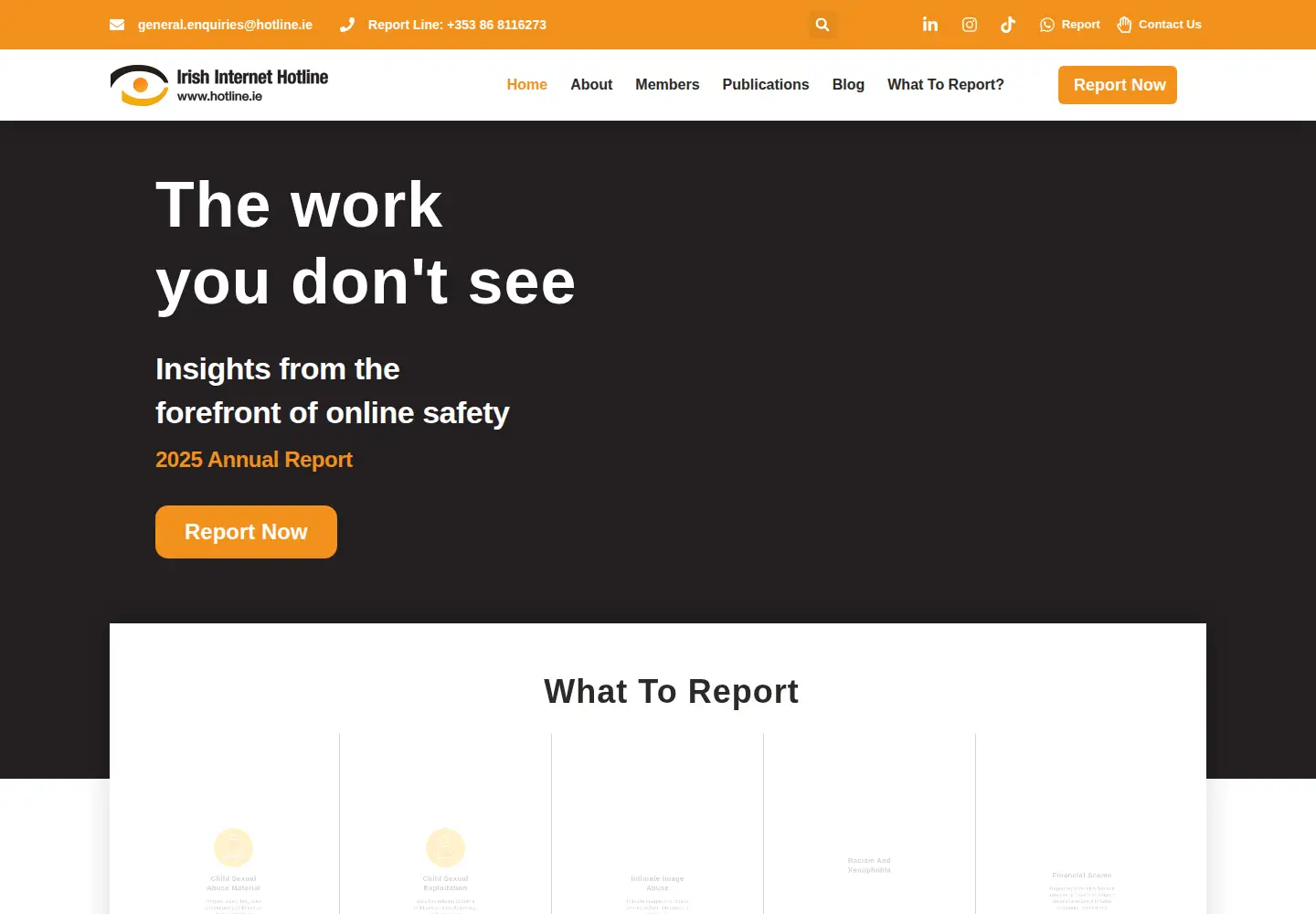
Task: Select the Intimate Image Abuse card title
Action: (658, 883)
